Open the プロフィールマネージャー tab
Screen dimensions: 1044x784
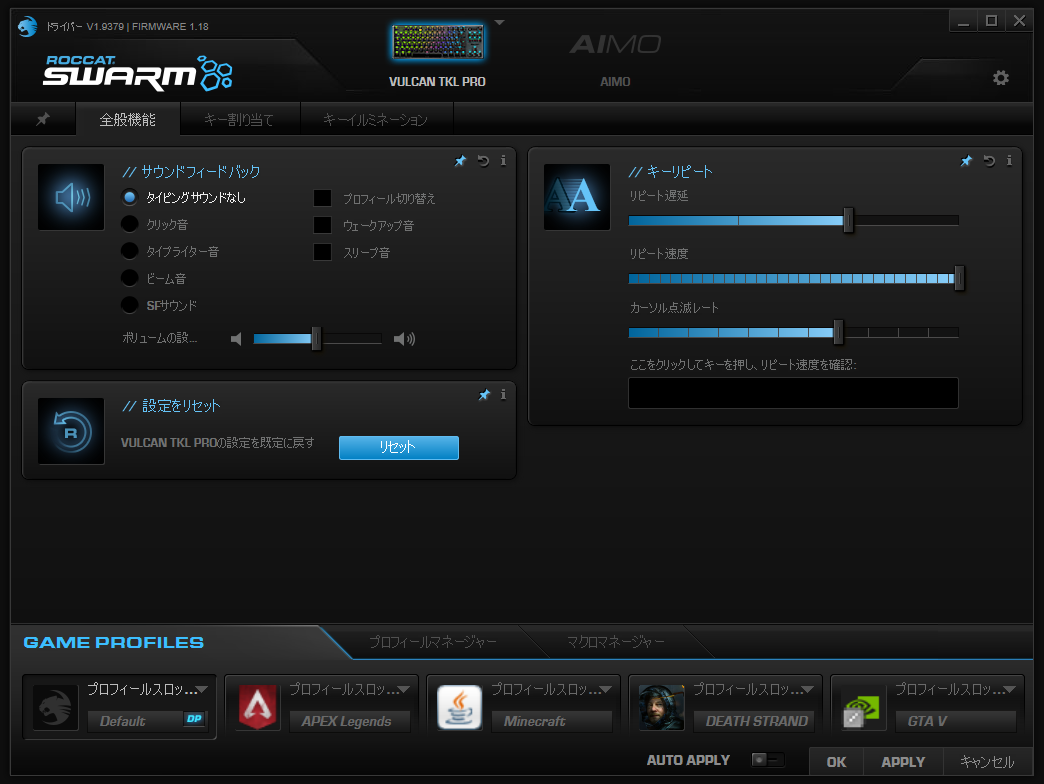coord(433,642)
